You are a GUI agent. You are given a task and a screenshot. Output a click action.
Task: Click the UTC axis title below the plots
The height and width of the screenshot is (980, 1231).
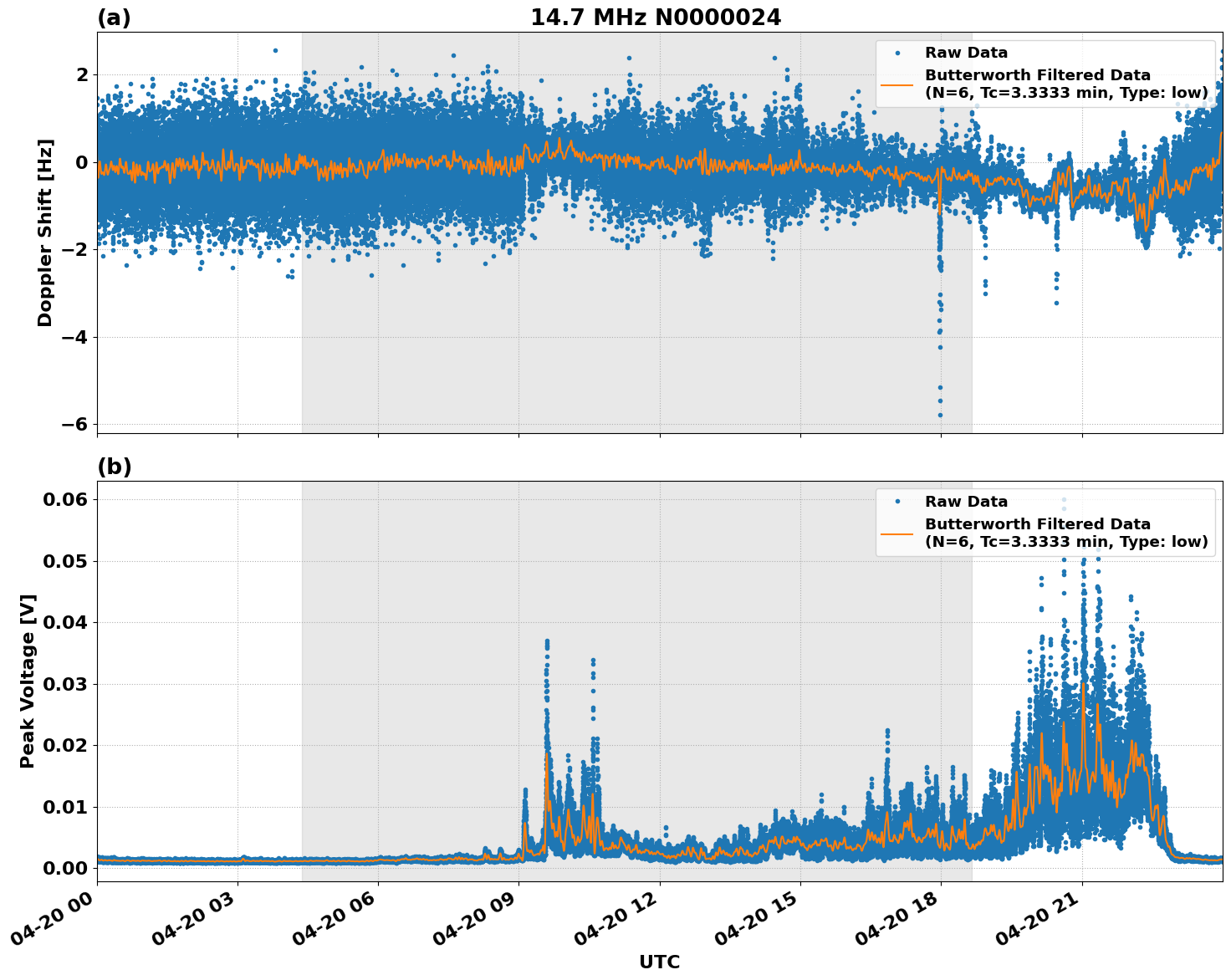click(x=660, y=961)
